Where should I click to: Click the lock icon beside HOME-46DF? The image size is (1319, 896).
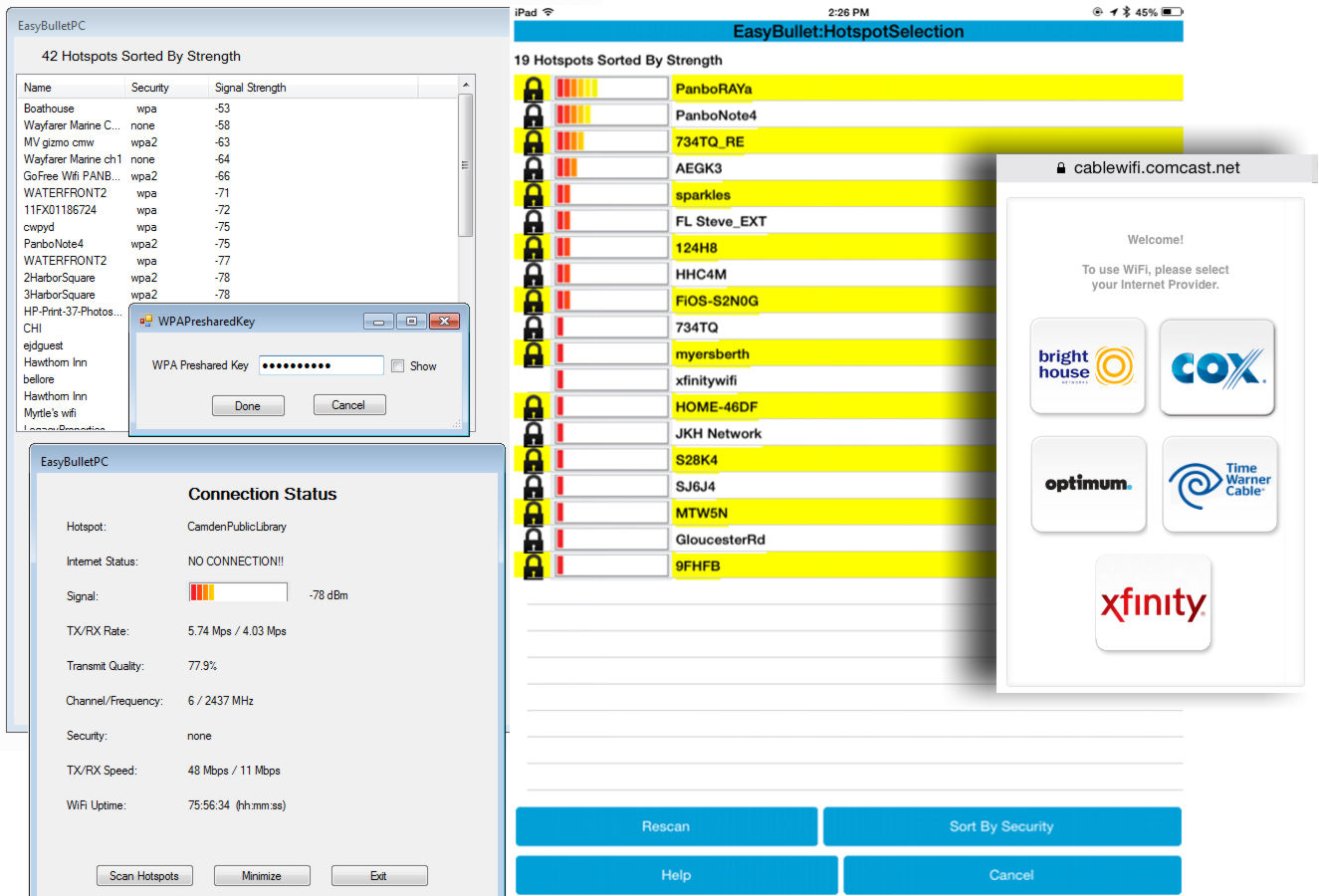click(534, 407)
